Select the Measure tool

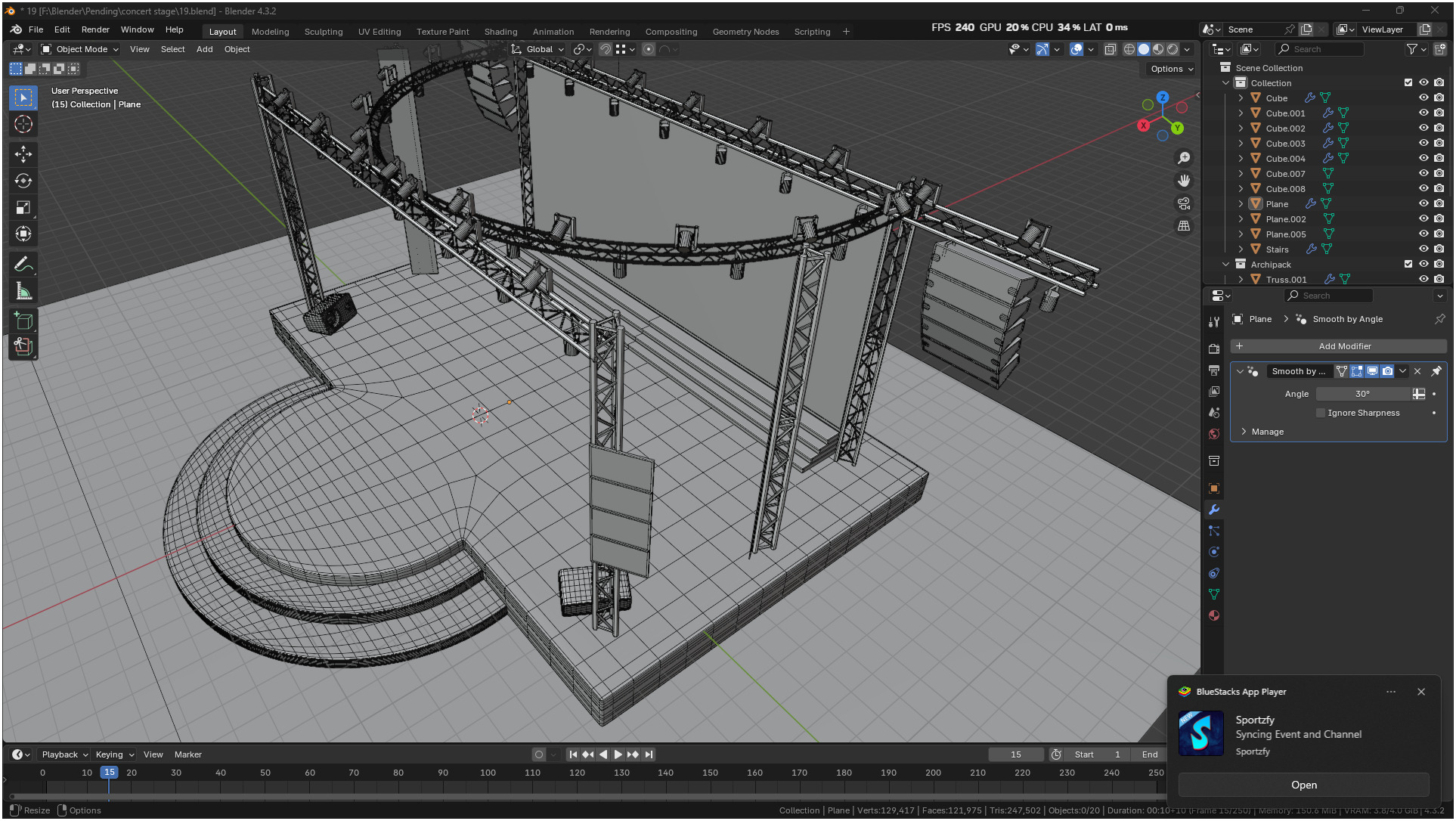point(23,291)
